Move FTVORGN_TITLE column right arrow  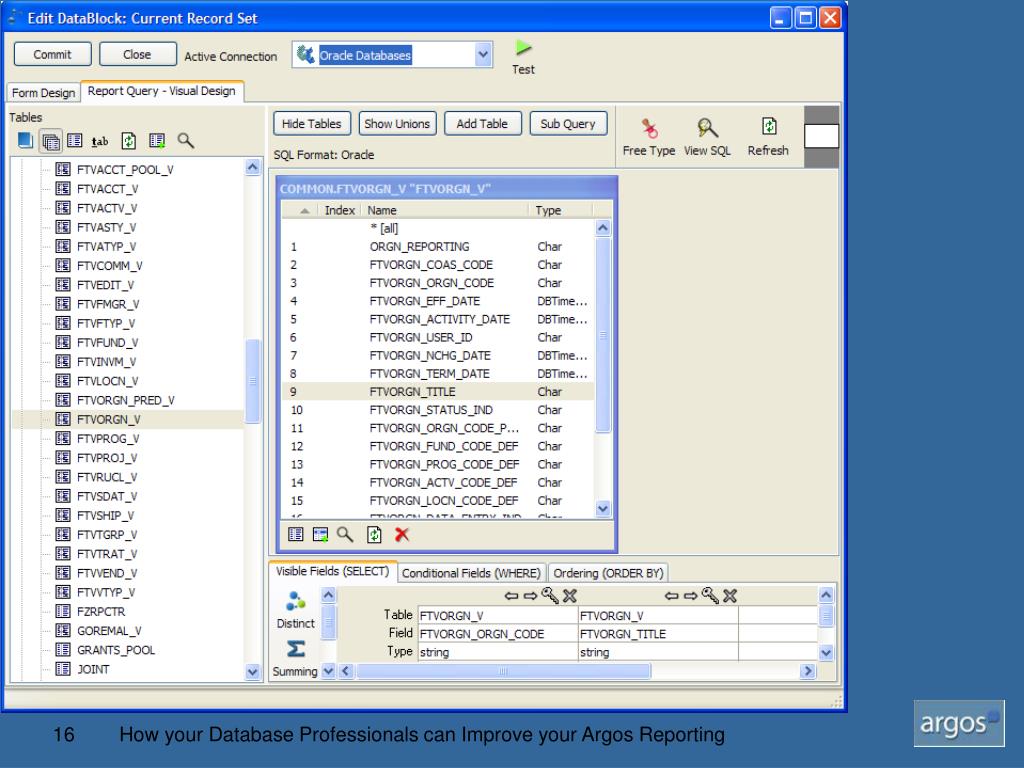point(690,596)
